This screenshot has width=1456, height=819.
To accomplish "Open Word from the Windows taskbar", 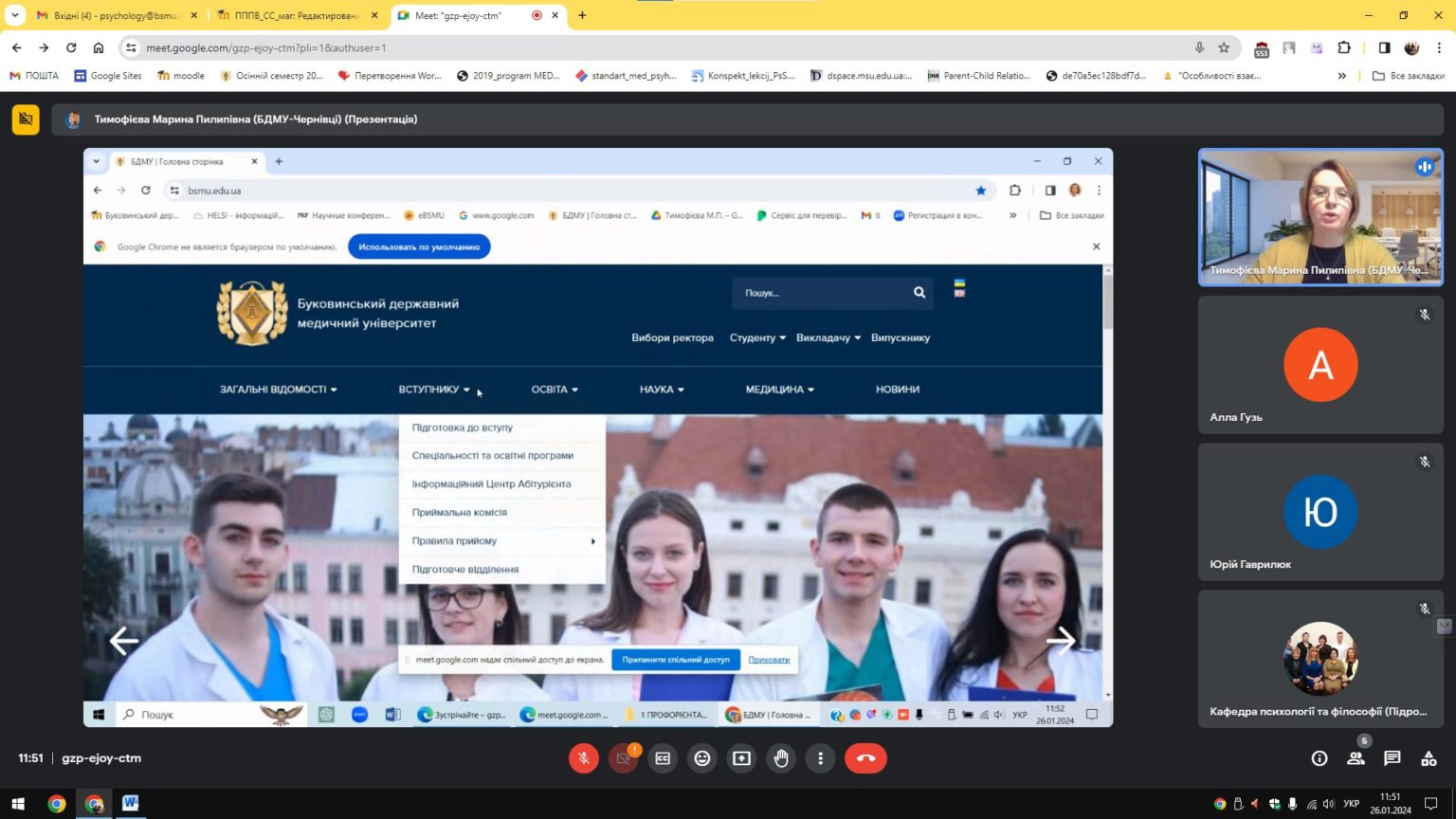I will click(x=131, y=804).
